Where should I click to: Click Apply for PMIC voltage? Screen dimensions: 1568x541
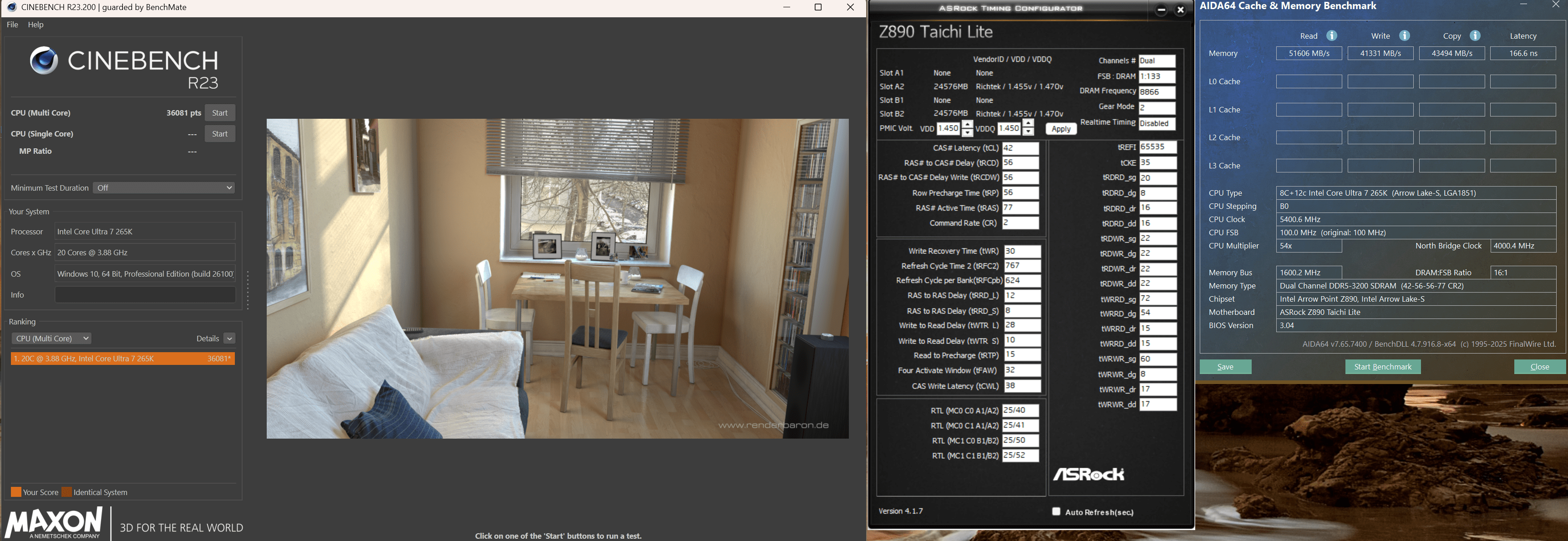pos(1061,129)
